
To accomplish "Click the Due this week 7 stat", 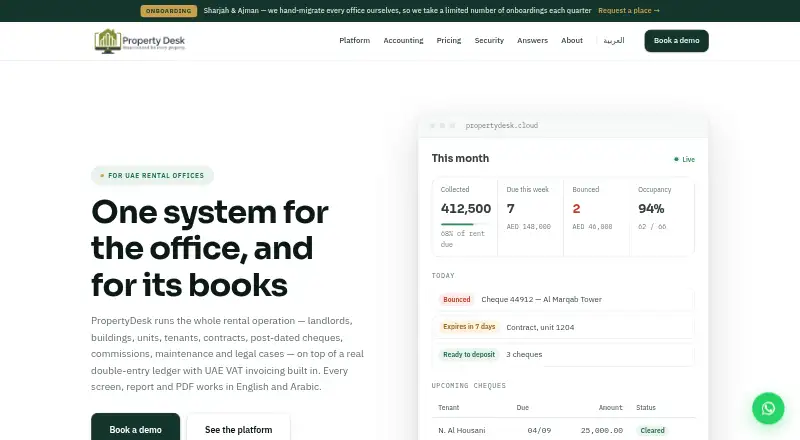I will (531, 216).
